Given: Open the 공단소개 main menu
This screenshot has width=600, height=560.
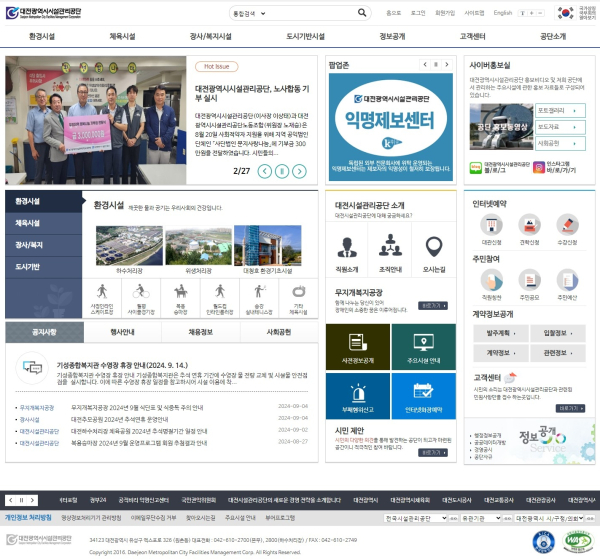Looking at the screenshot, I should point(553,36).
